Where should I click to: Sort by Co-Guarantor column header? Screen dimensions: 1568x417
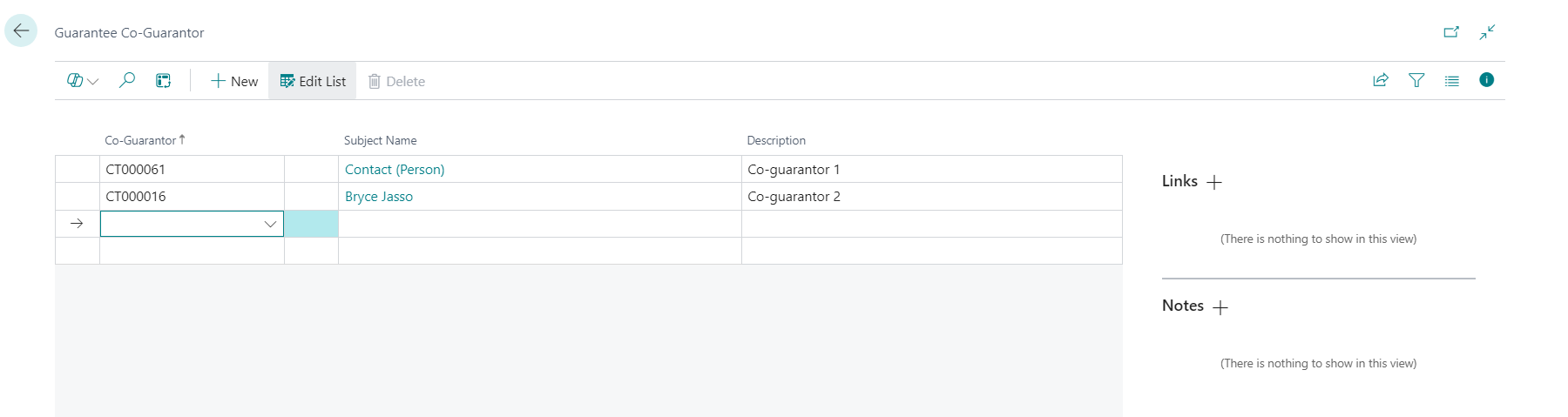140,140
